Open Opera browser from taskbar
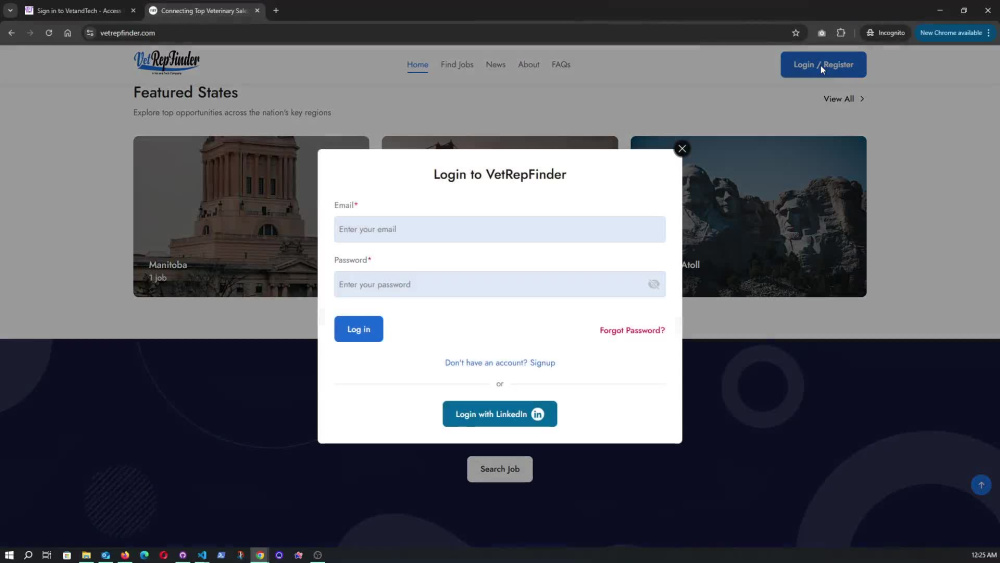Image resolution: width=1000 pixels, height=563 pixels. pos(163,555)
